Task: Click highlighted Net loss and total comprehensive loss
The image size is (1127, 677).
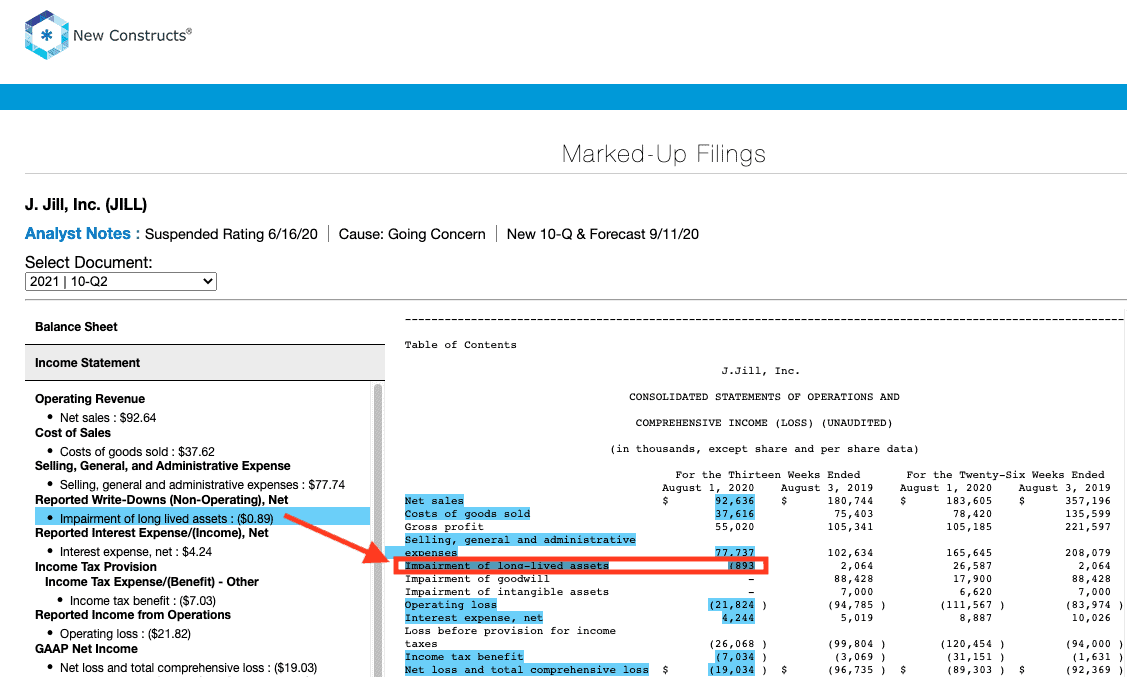Action: click(x=526, y=670)
